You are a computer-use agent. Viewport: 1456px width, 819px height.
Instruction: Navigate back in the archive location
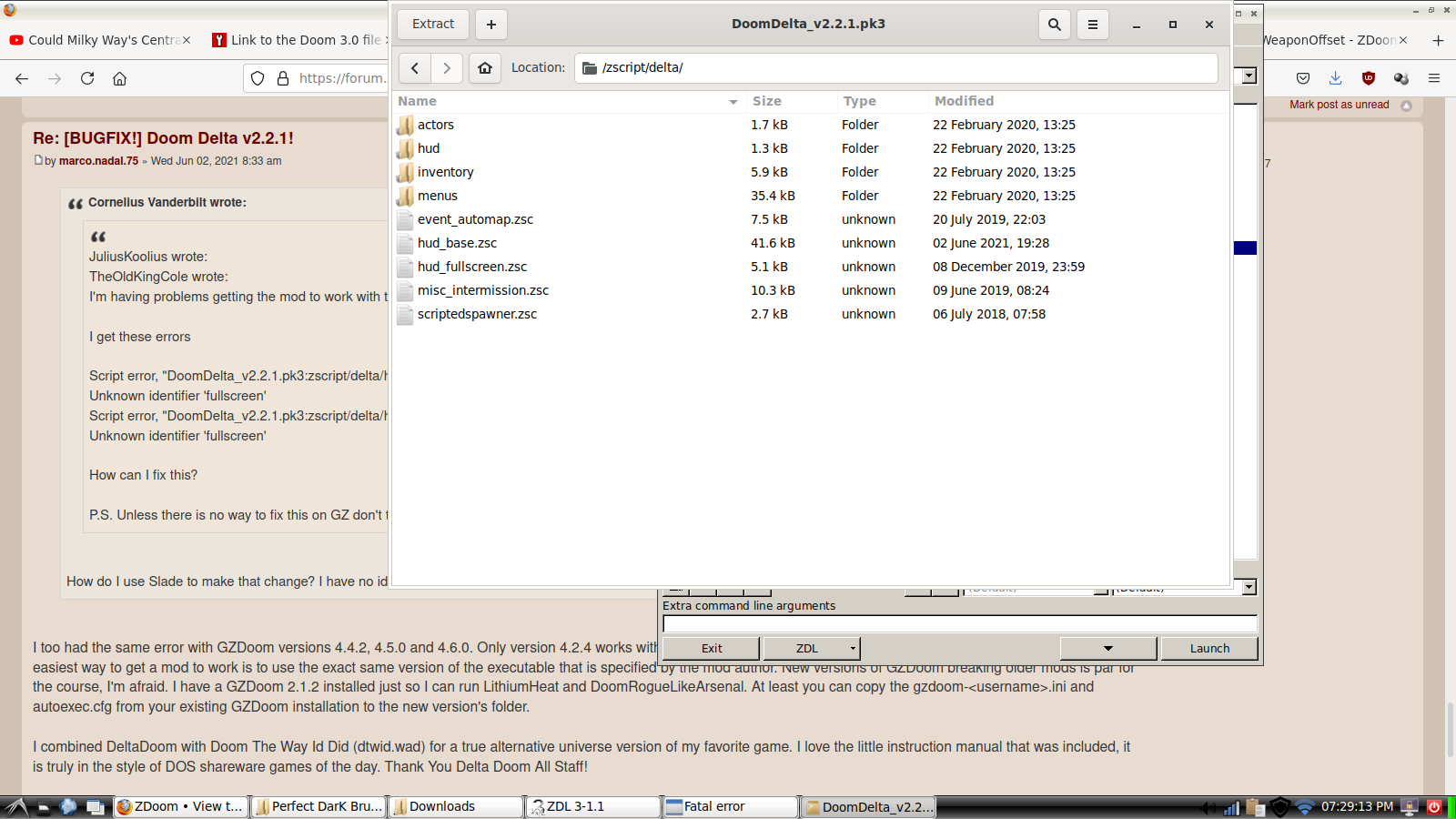pyautogui.click(x=415, y=67)
